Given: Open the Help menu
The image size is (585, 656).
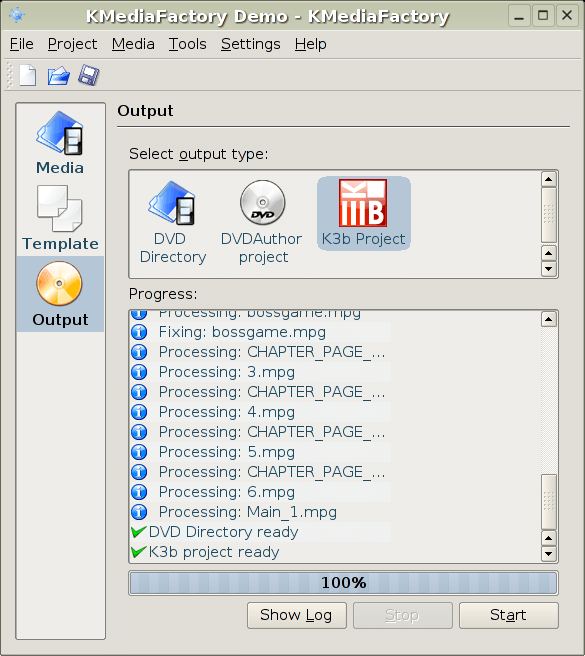Looking at the screenshot, I should 310,44.
